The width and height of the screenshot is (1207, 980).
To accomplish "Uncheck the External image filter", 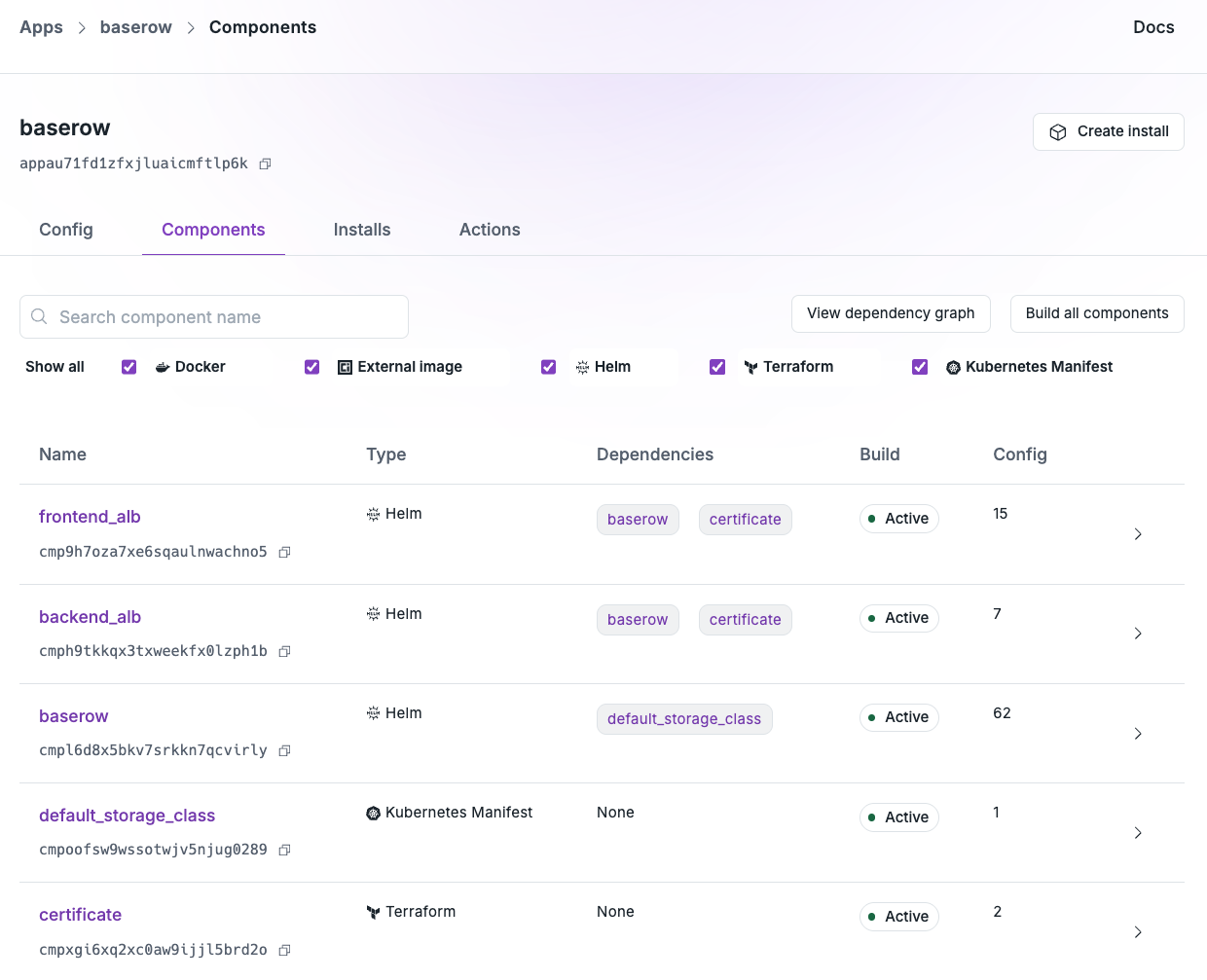I will click(311, 367).
